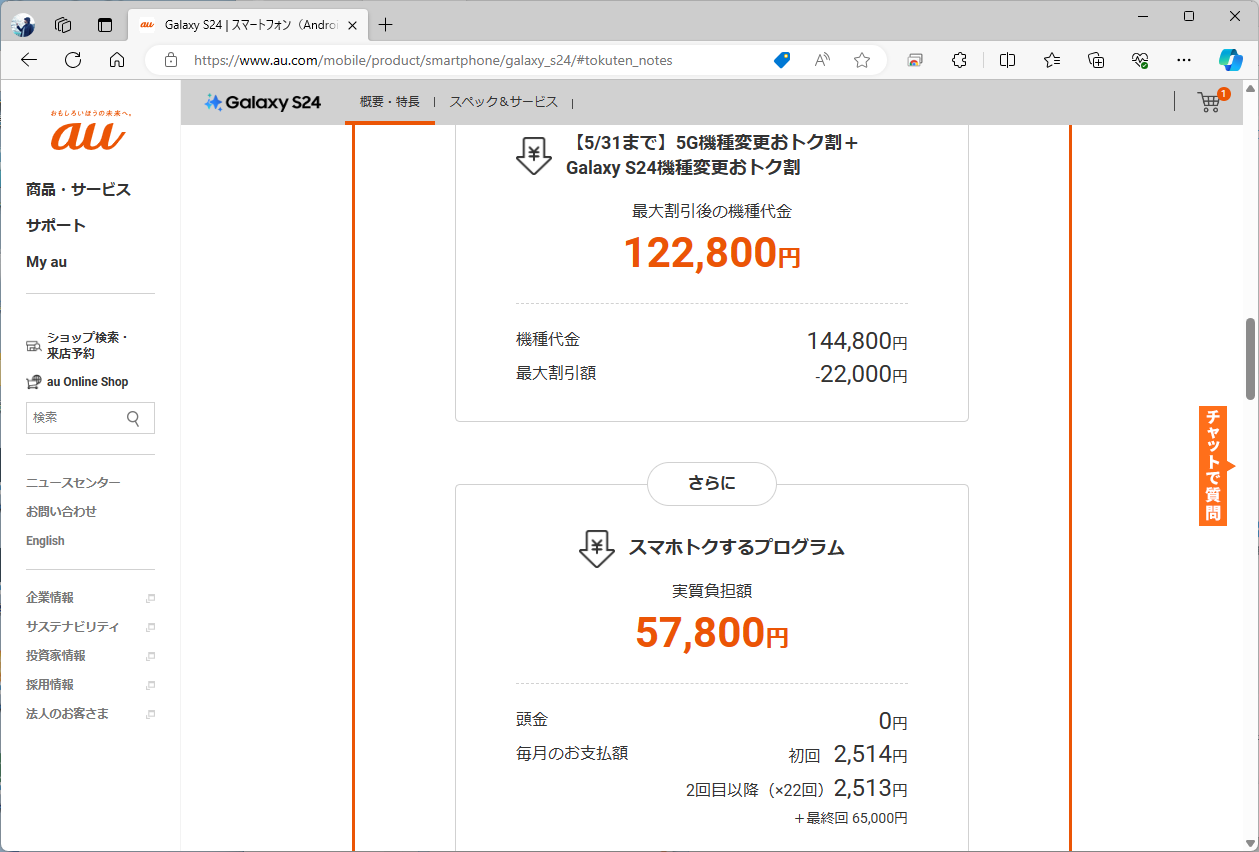1259x852 pixels.
Task: Click the 初回 2,514円 value
Action: pyautogui.click(x=848, y=754)
